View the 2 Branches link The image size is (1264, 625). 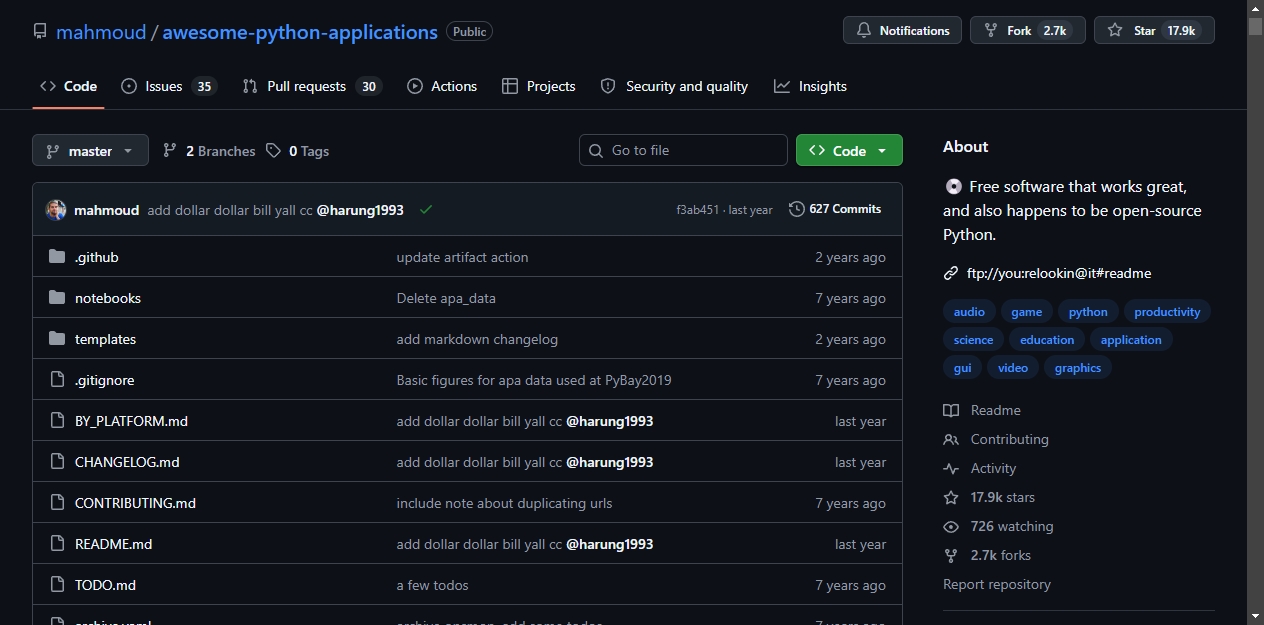tap(209, 151)
